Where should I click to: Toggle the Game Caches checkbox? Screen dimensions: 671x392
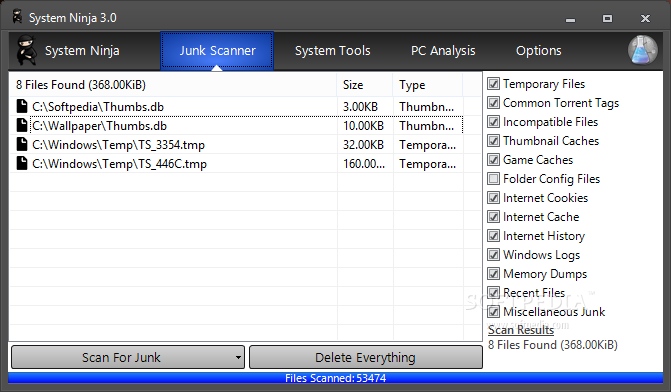tap(493, 160)
